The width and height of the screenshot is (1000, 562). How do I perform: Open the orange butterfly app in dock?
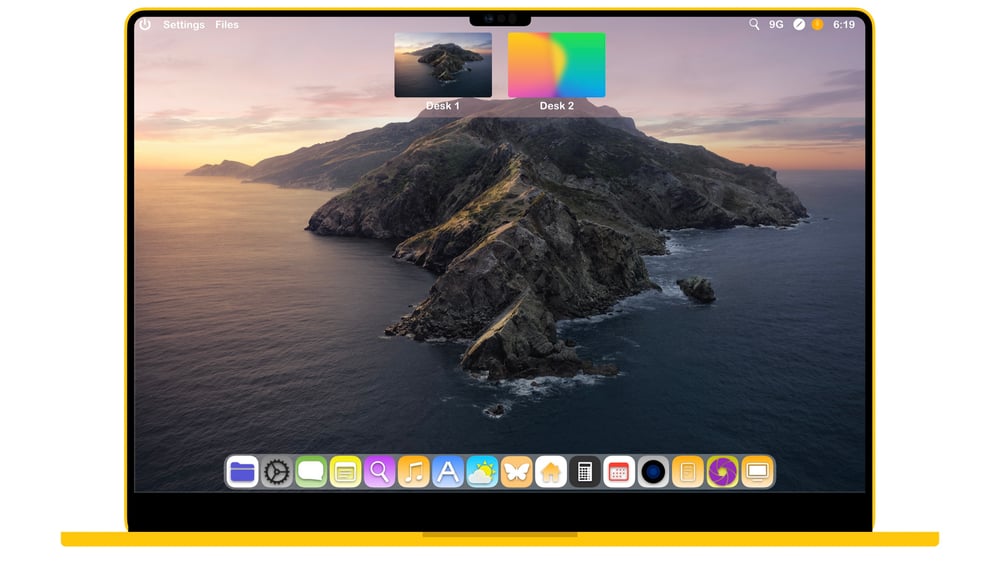517,472
